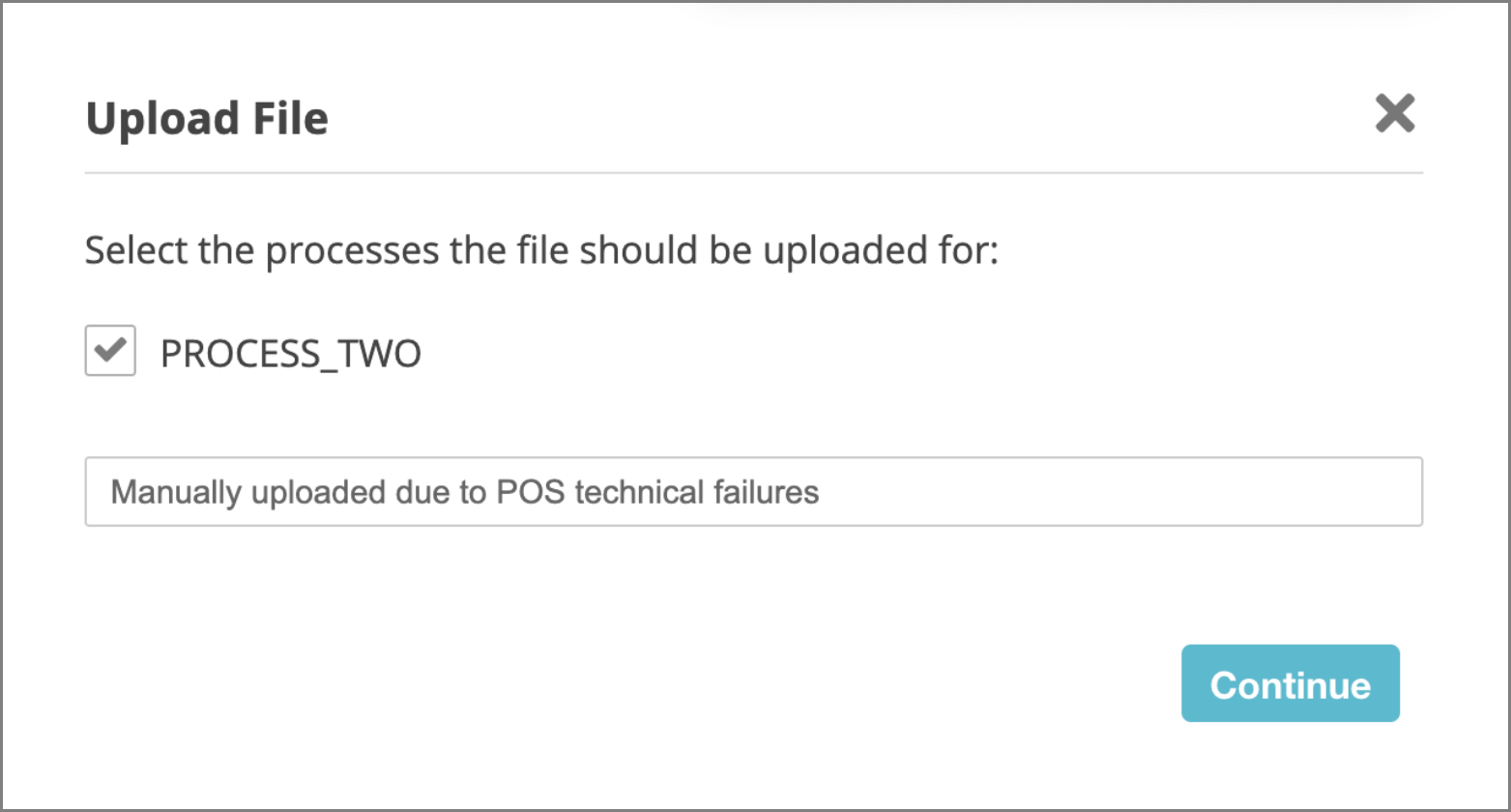The height and width of the screenshot is (812, 1511).
Task: Focus the upload comment text field
Action: (753, 492)
